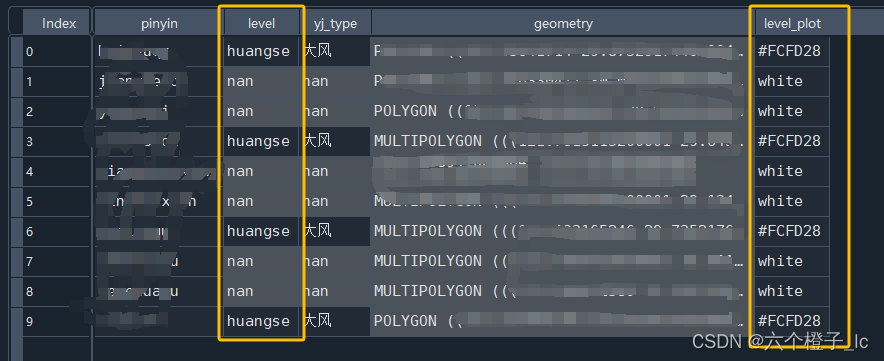Select row index 6
Screen dimensions: 884x361
[56, 231]
